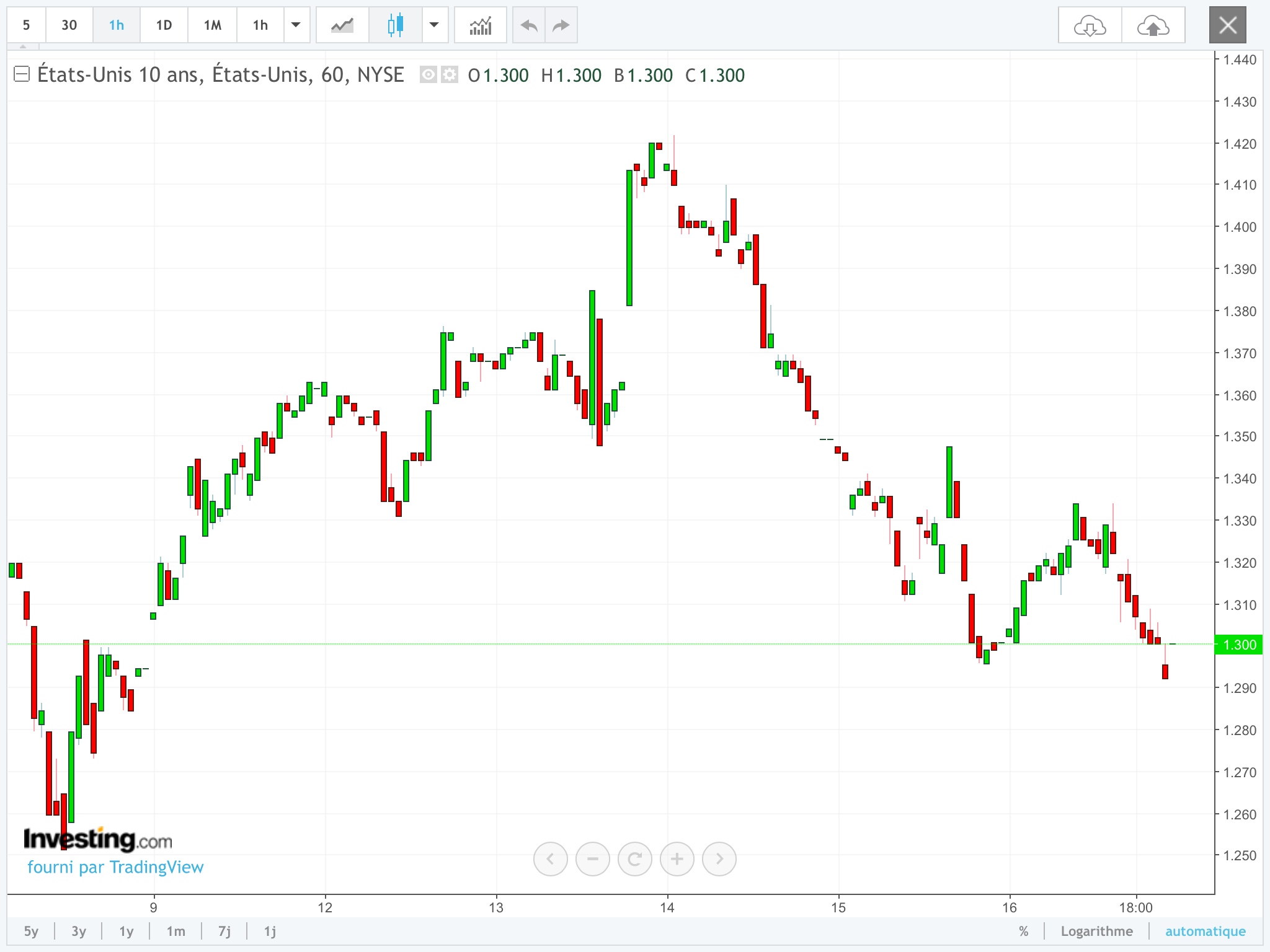Viewport: 1270px width, 952px height.
Task: Click the cloud upload save-chart icon
Action: click(x=1153, y=25)
